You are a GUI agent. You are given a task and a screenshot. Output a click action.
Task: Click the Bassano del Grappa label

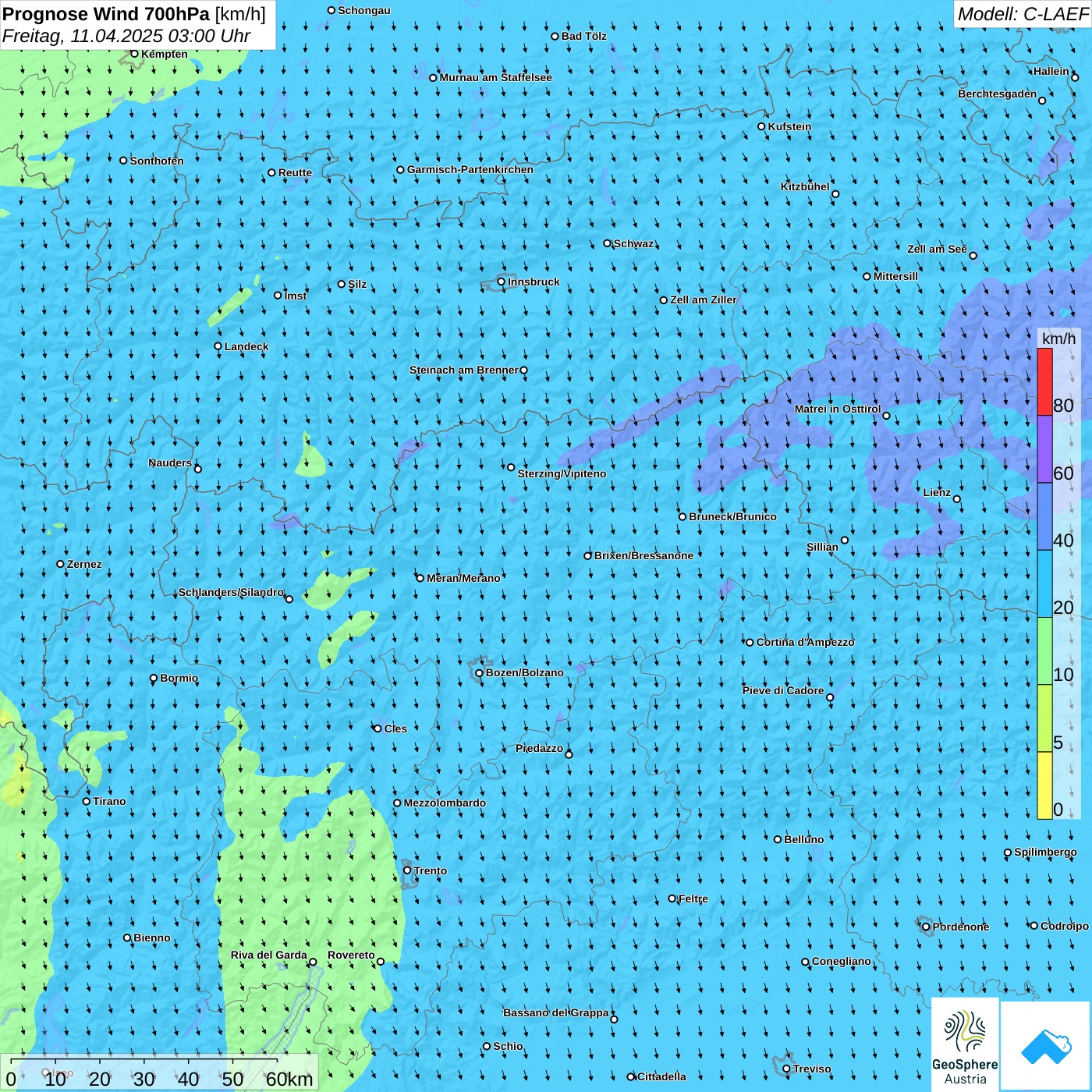pyautogui.click(x=555, y=1012)
